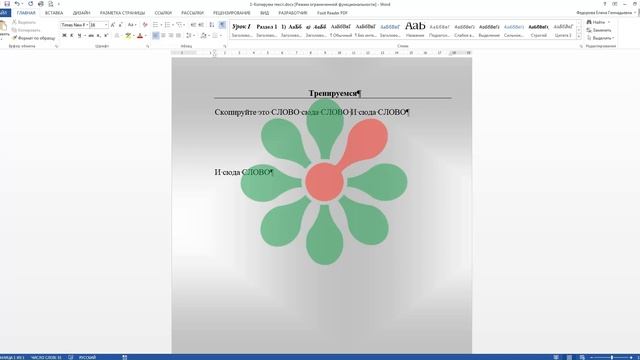Open the macro recording icon in the status bar
This screenshot has height=360, width=640.
click(124, 357)
